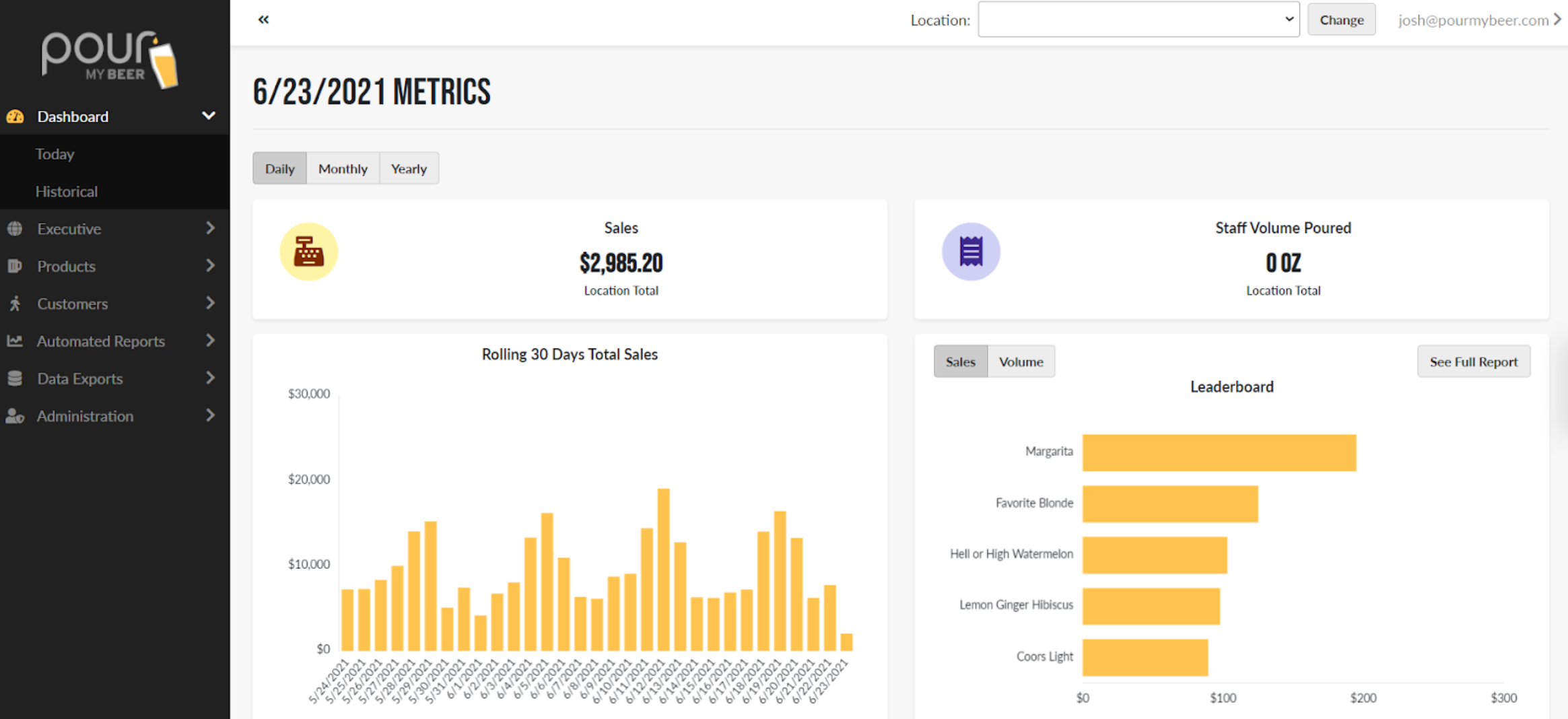Screen dimensions: 1568x719
Task: Click the Products beer mug icon
Action: [15, 266]
